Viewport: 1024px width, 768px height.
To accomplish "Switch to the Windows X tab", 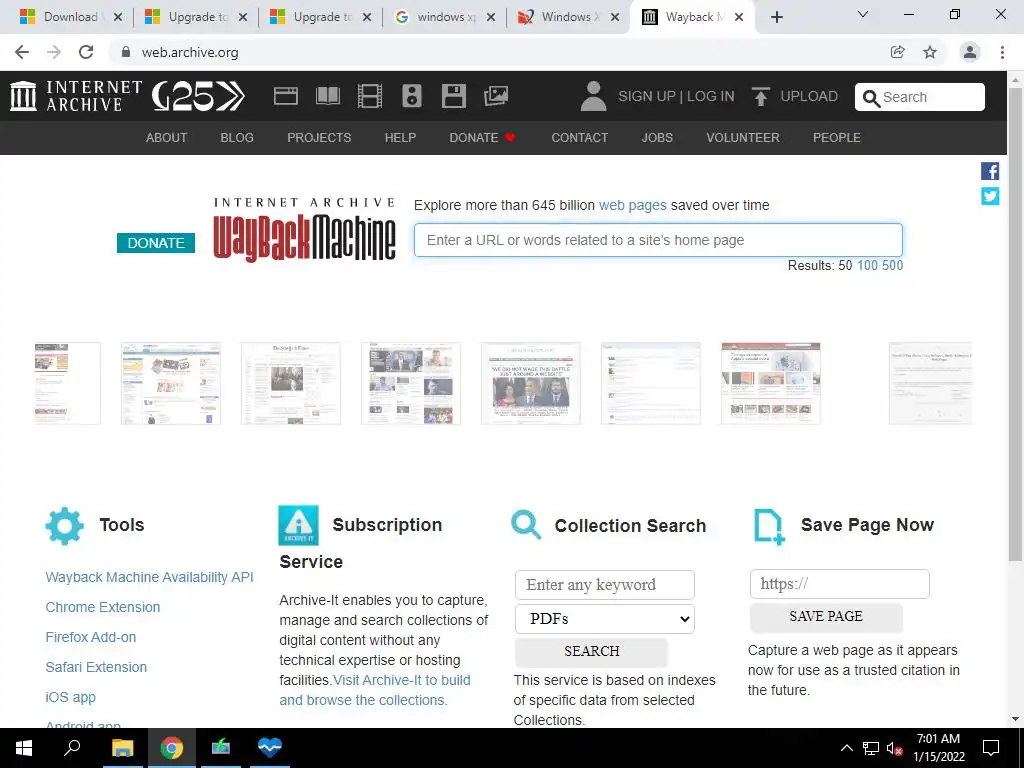I will pyautogui.click(x=567, y=17).
